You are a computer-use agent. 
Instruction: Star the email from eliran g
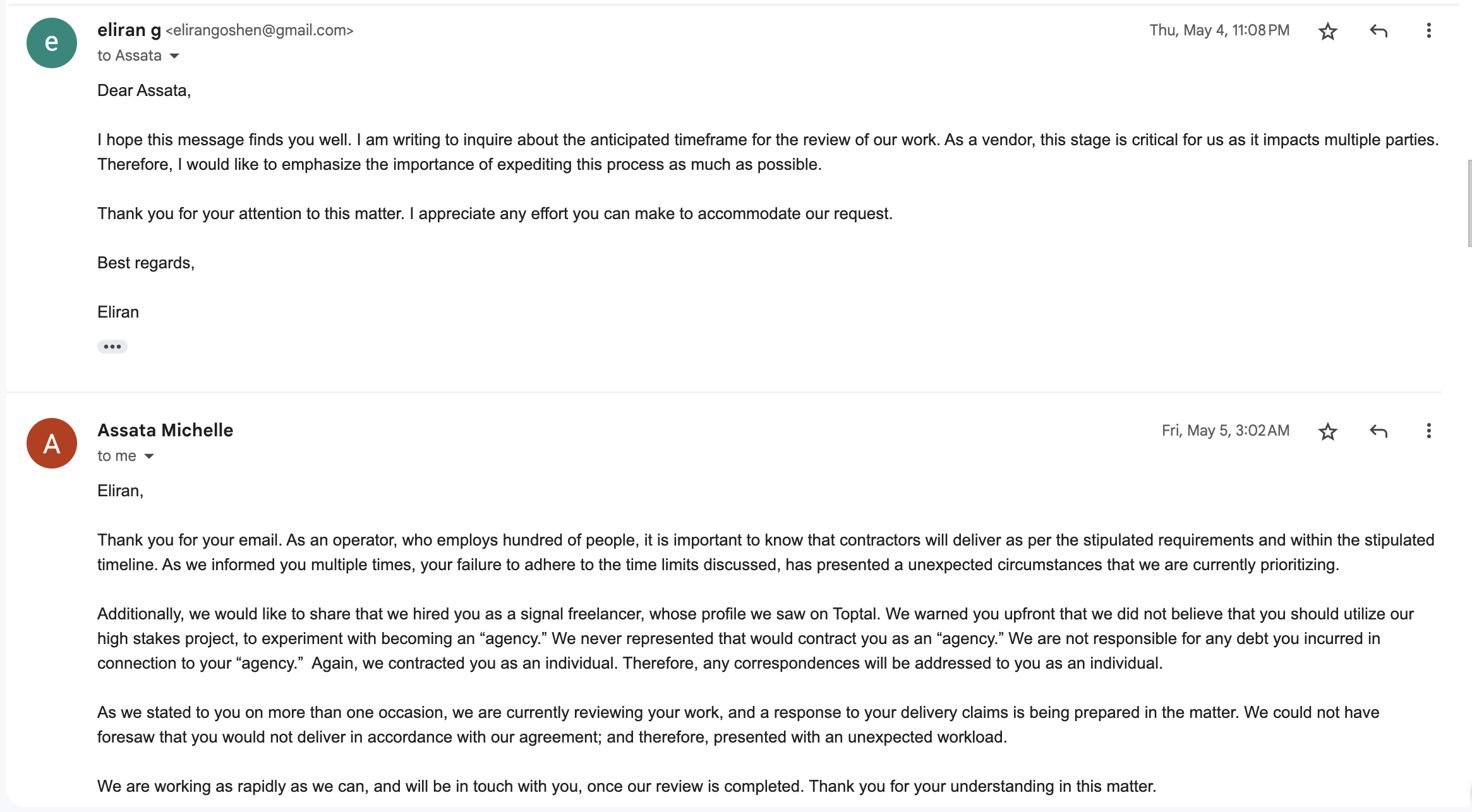click(x=1328, y=31)
